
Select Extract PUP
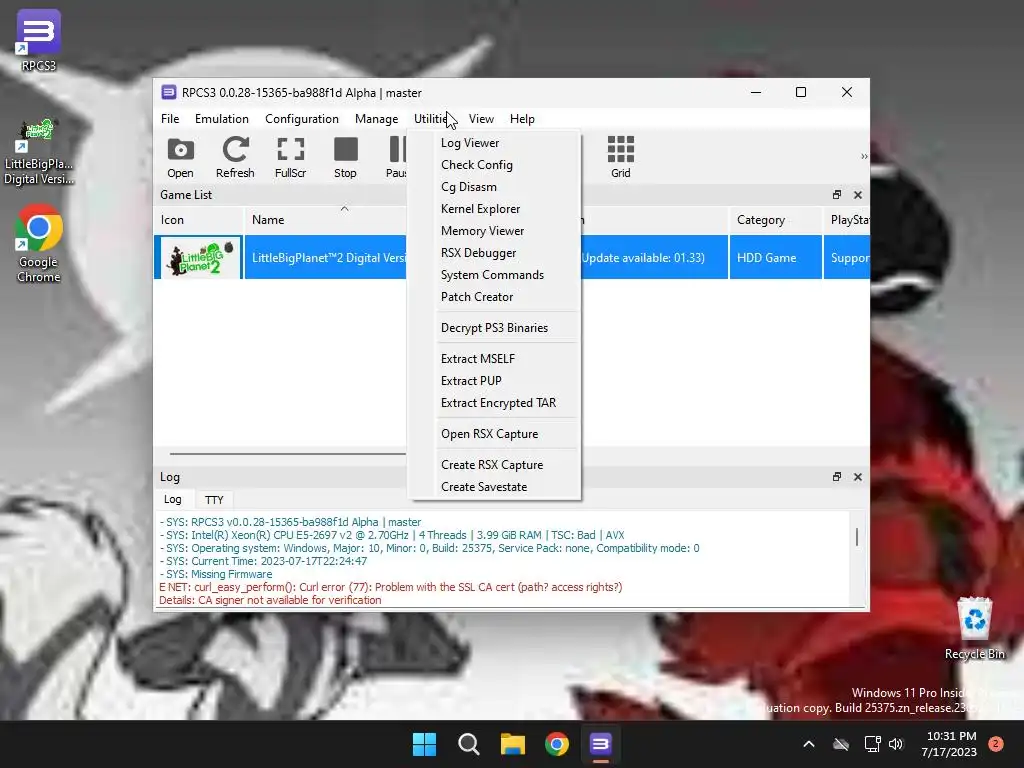point(495,381)
